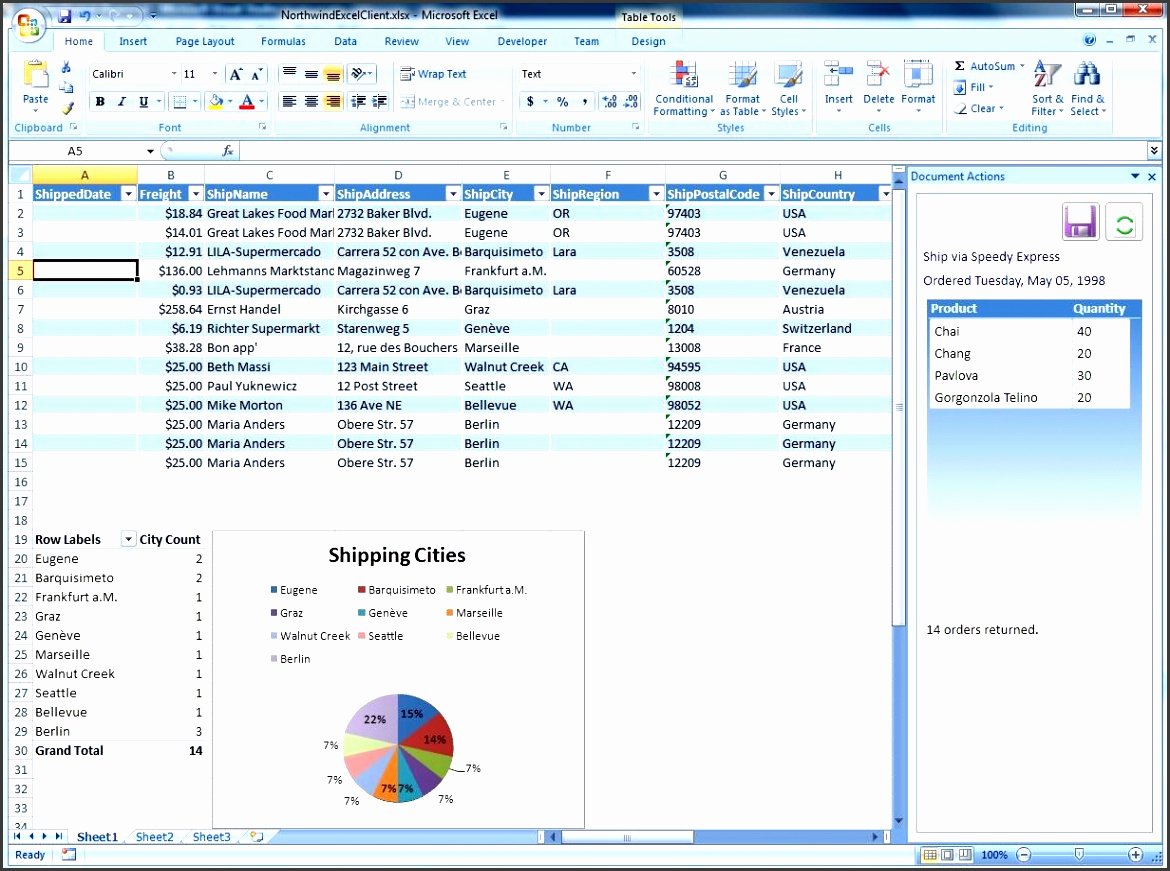Screen dimensions: 1170x871
Task: Open the Row Labels filter dropdown
Action: [128, 539]
